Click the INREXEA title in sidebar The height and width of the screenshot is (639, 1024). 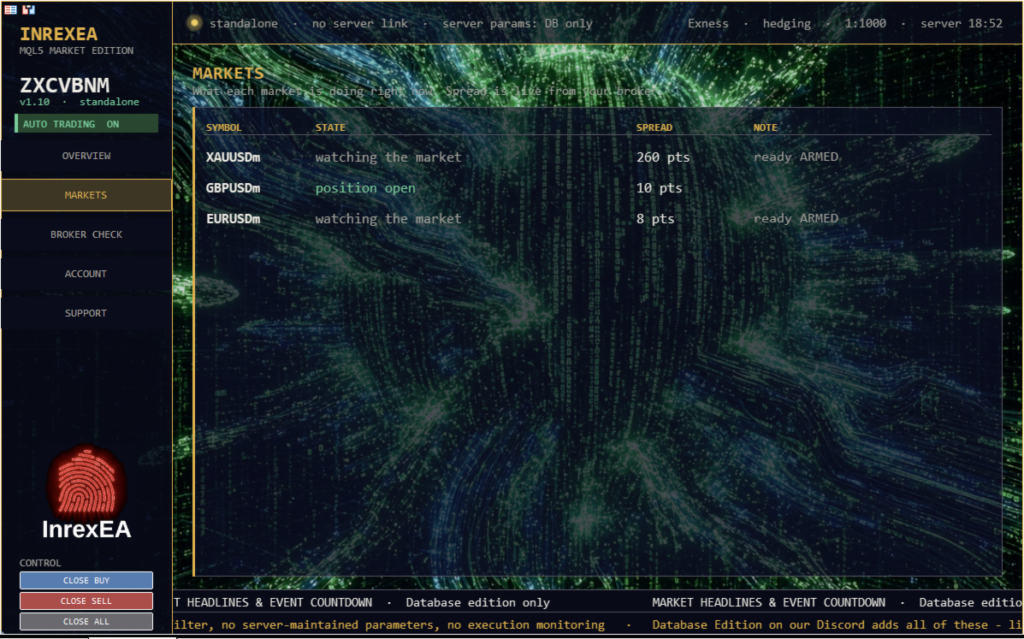(58, 34)
